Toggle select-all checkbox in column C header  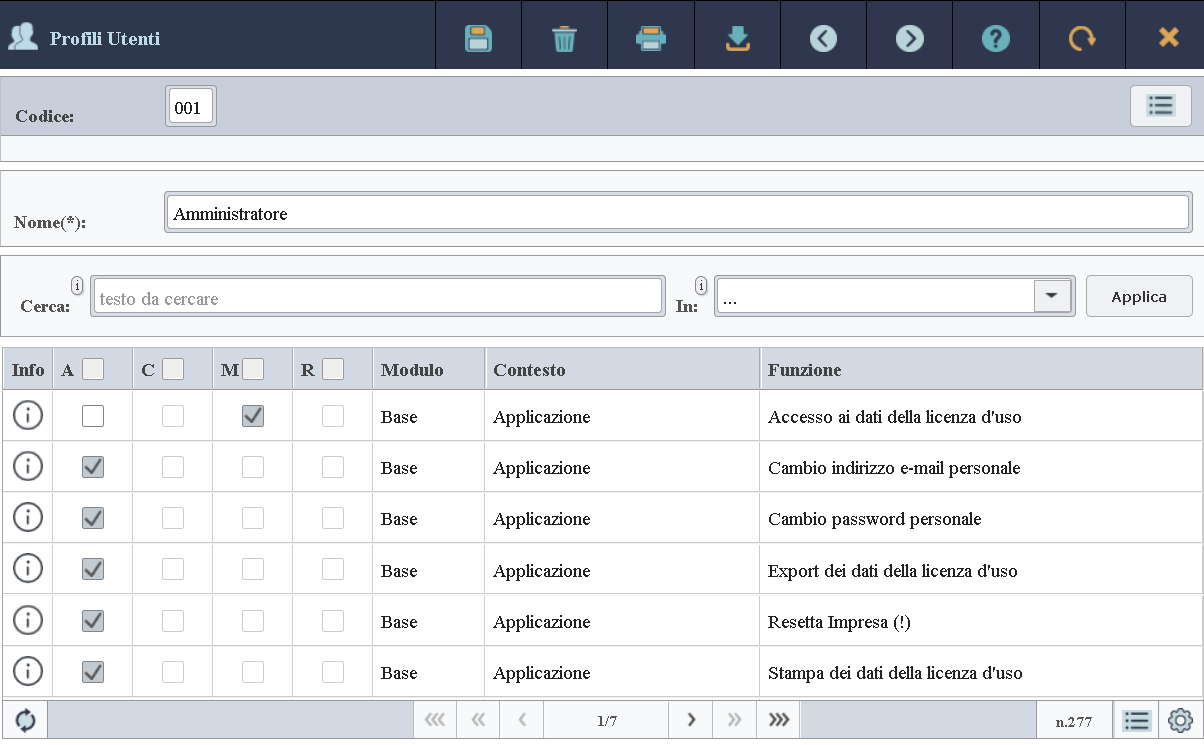click(x=173, y=370)
